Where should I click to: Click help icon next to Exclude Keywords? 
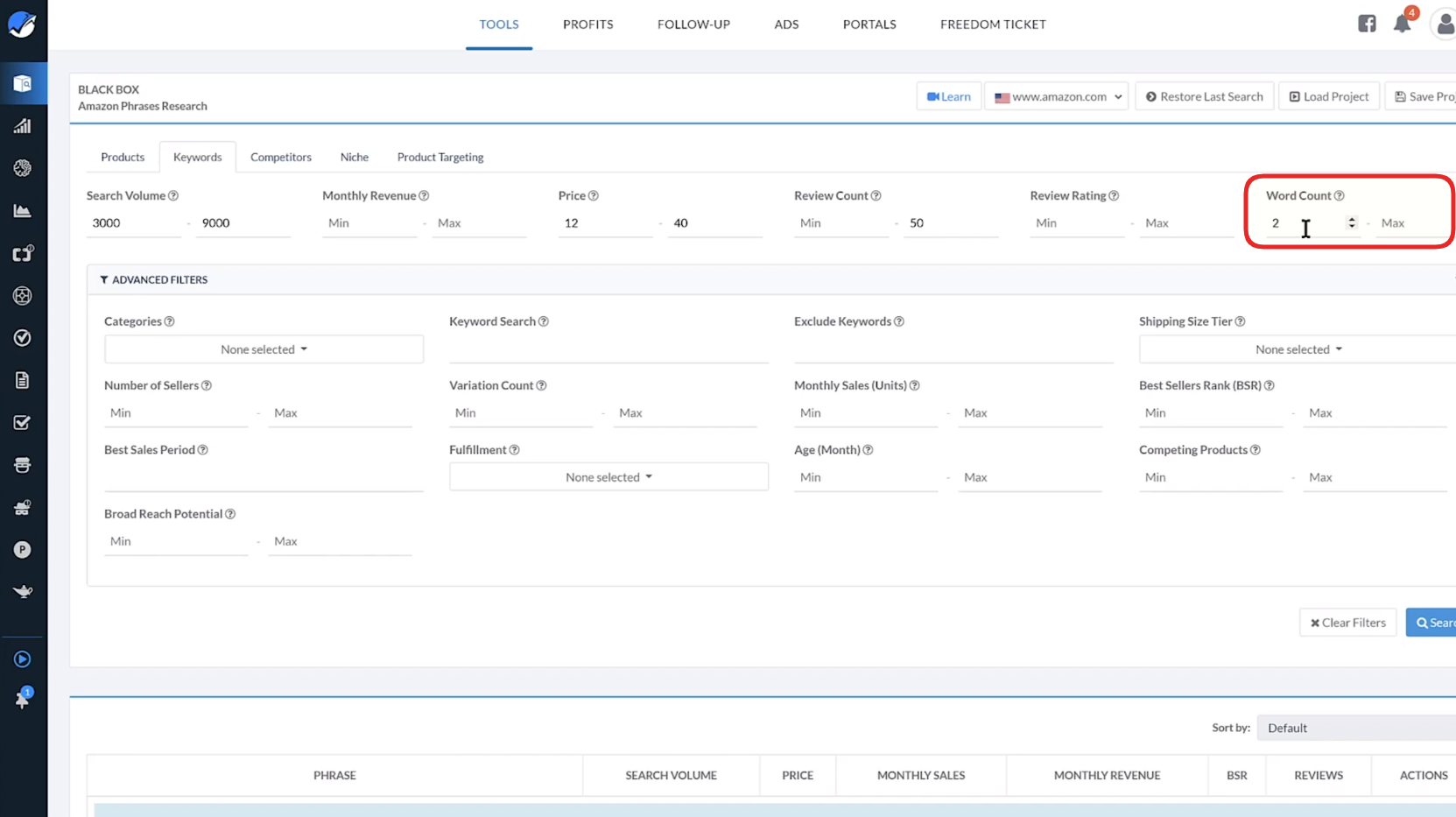(899, 321)
